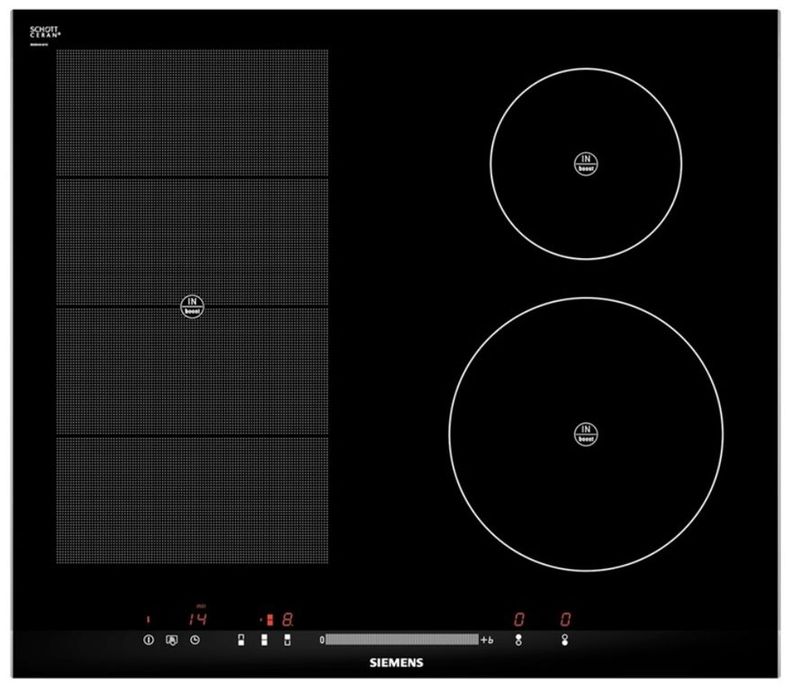Tap IN boost symbol in large circle

coord(586,433)
